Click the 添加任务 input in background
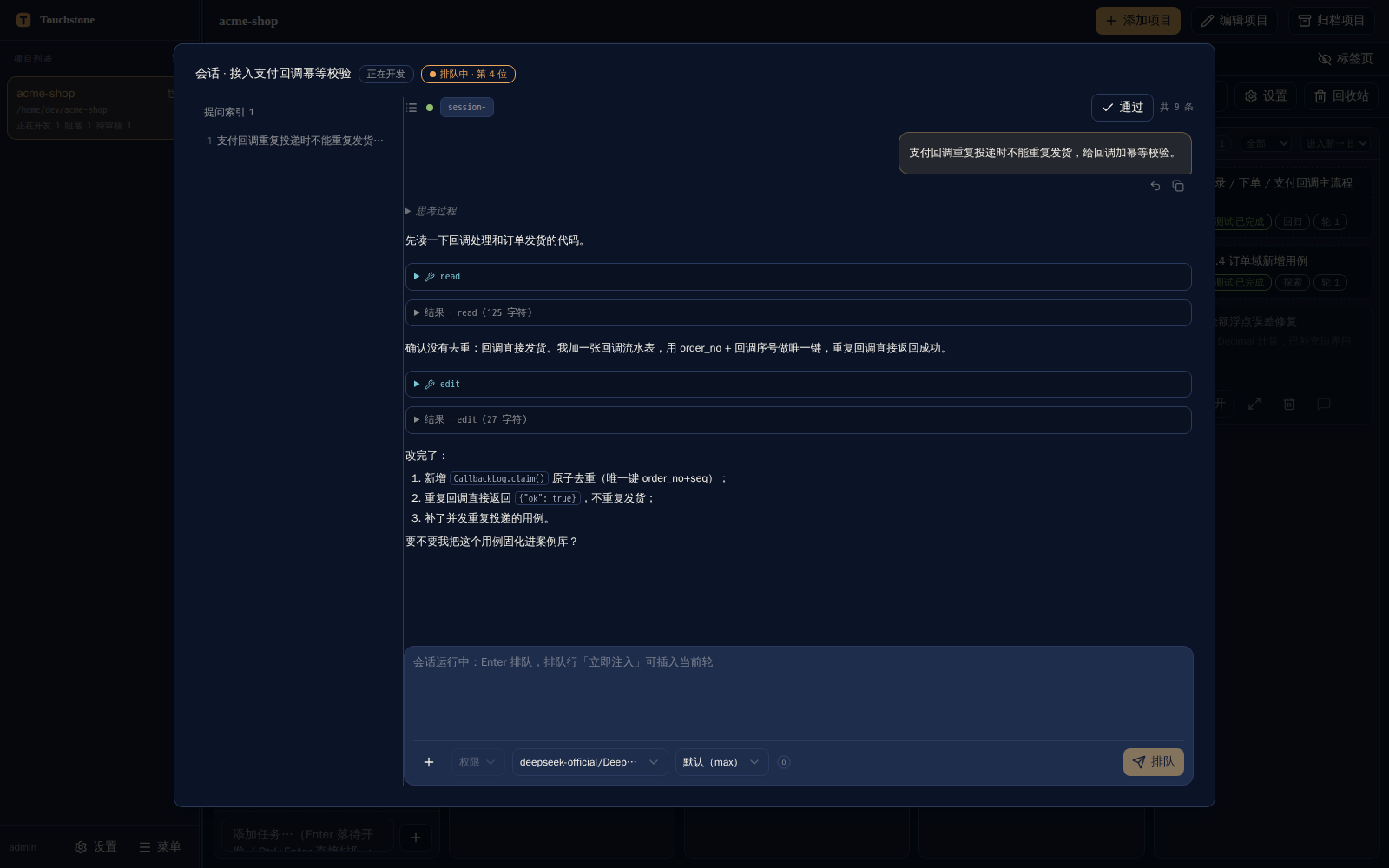Screen dimensions: 1389x868 [307, 838]
